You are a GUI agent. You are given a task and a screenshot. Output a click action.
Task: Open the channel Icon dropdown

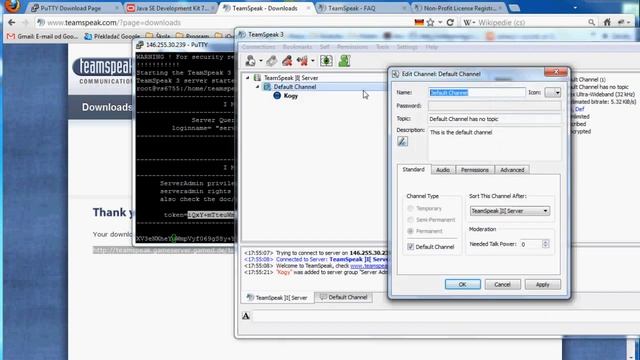coord(553,93)
